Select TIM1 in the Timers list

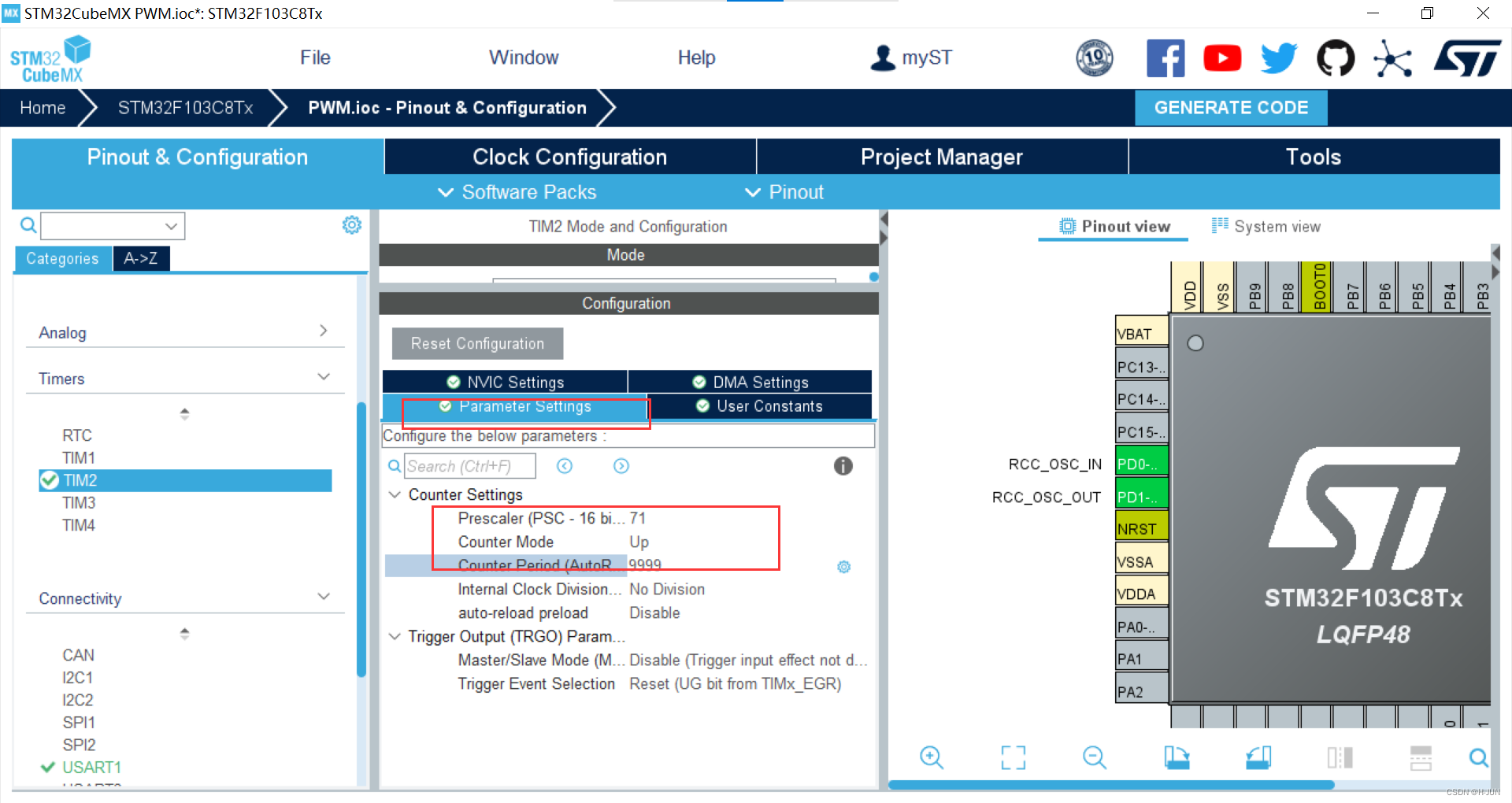pos(79,457)
